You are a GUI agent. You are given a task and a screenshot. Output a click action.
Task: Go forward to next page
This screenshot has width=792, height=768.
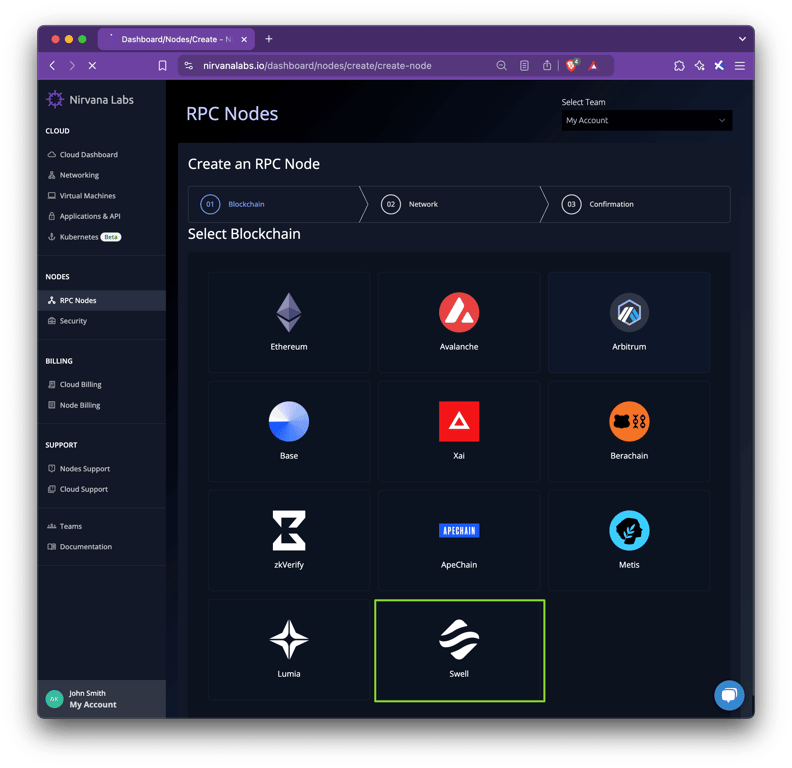pos(72,66)
